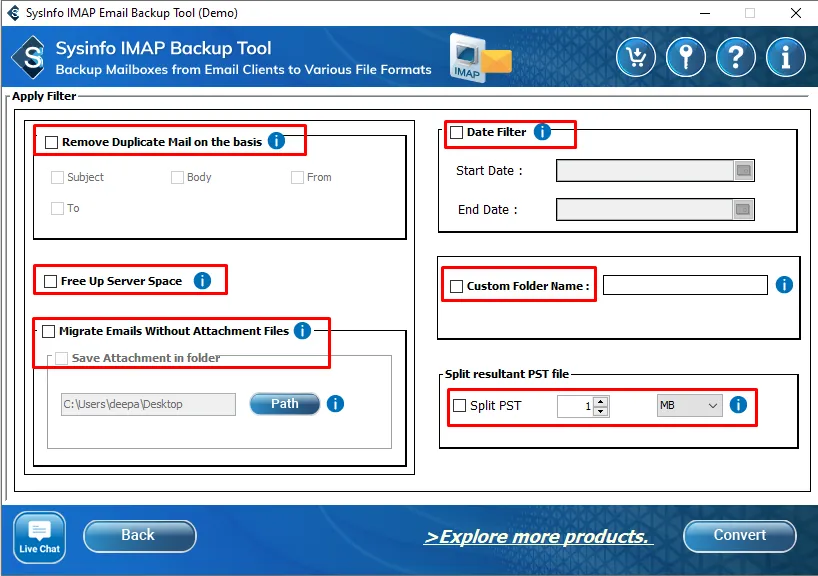
Task: Open End Date calendar picker icon
Action: [743, 210]
